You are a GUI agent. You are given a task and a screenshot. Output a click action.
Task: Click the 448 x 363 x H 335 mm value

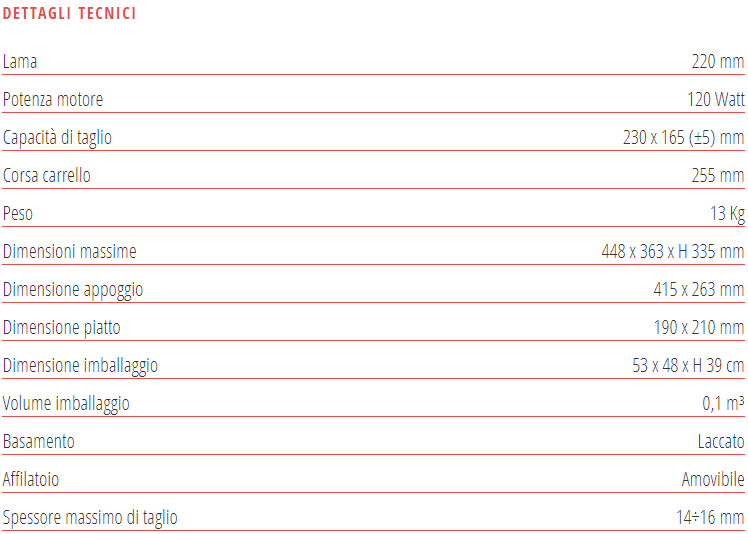[x=672, y=252]
